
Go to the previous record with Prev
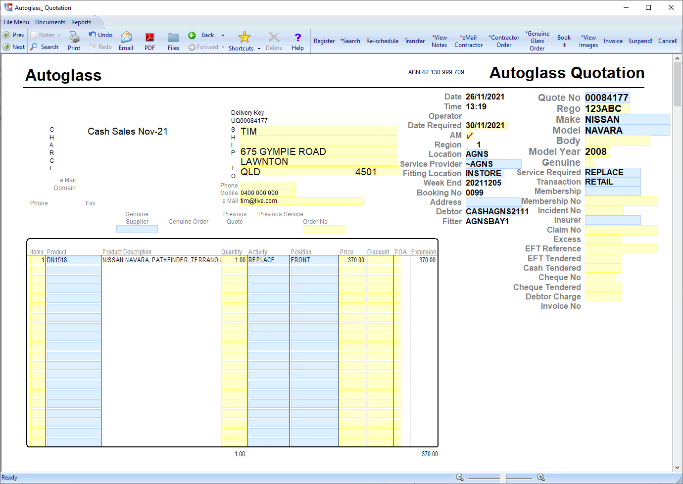click(14, 35)
